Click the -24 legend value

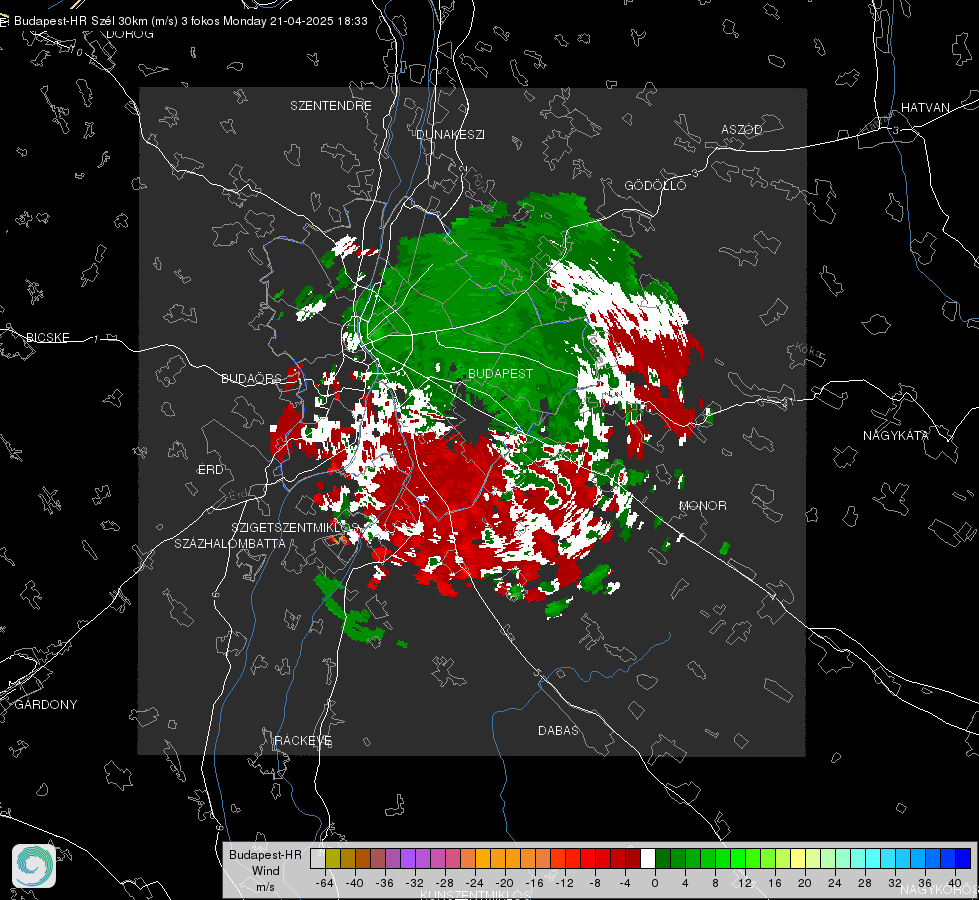click(x=475, y=883)
